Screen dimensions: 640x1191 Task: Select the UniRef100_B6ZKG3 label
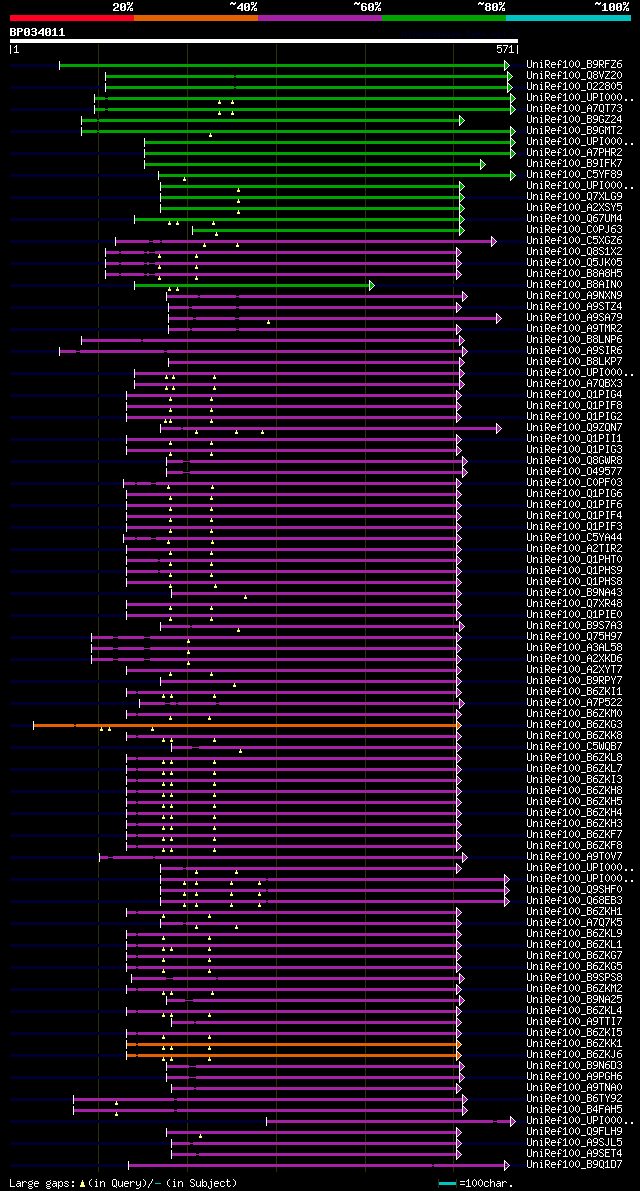574,725
